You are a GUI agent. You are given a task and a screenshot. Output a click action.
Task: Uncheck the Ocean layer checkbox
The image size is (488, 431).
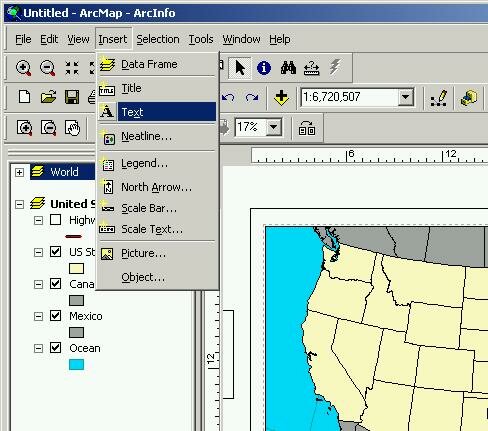click(55, 348)
